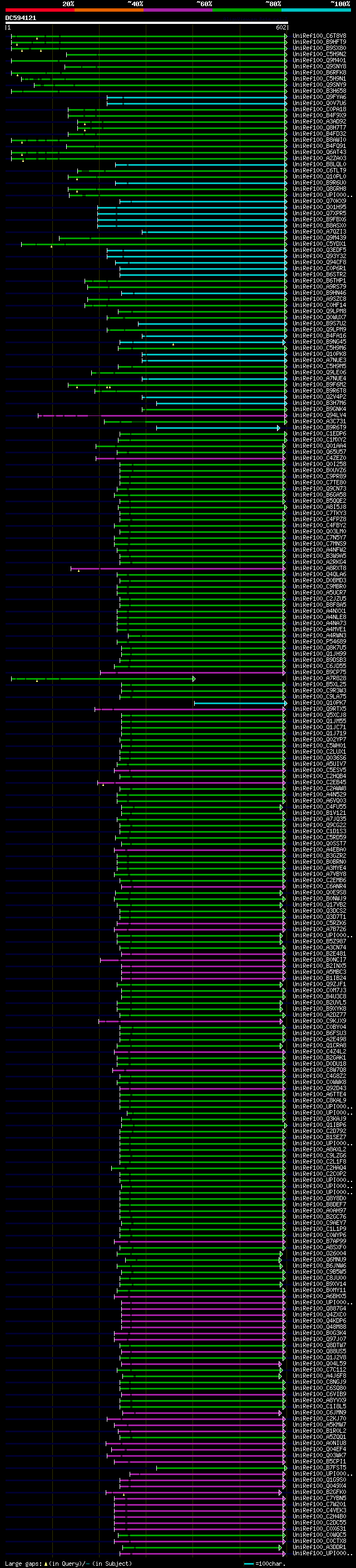Select hit UniRef100_B6RFK8
Viewport: 356px width, 1568px height.
pyautogui.click(x=319, y=72)
